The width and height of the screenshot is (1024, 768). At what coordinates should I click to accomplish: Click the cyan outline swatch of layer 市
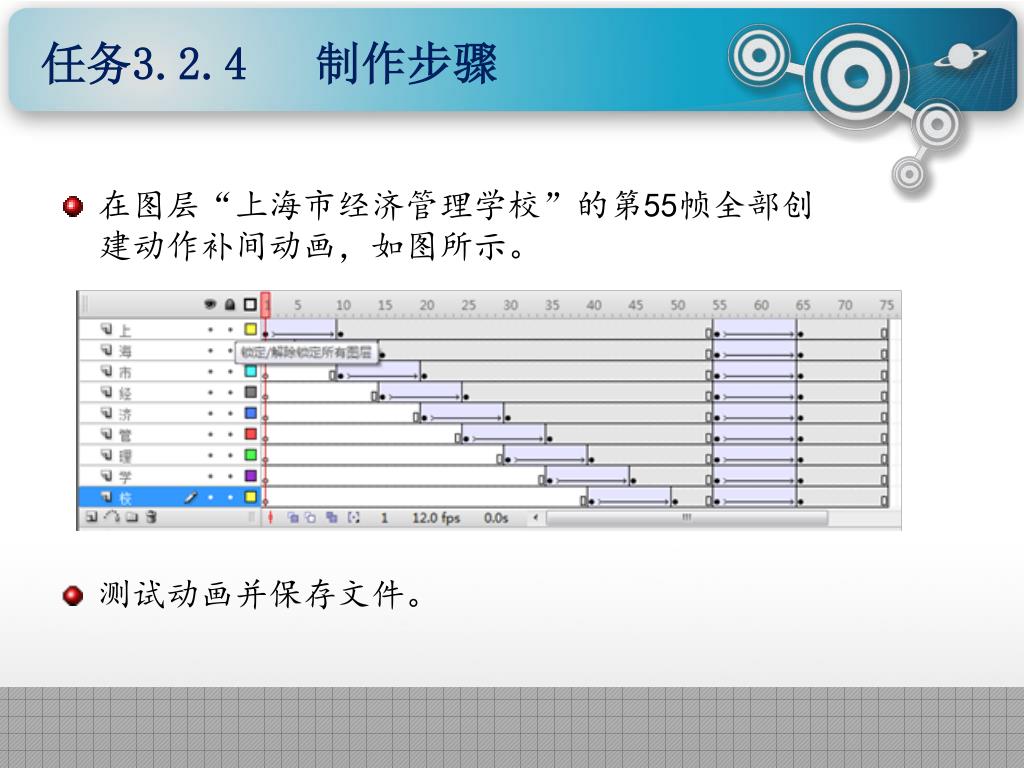[x=250, y=371]
